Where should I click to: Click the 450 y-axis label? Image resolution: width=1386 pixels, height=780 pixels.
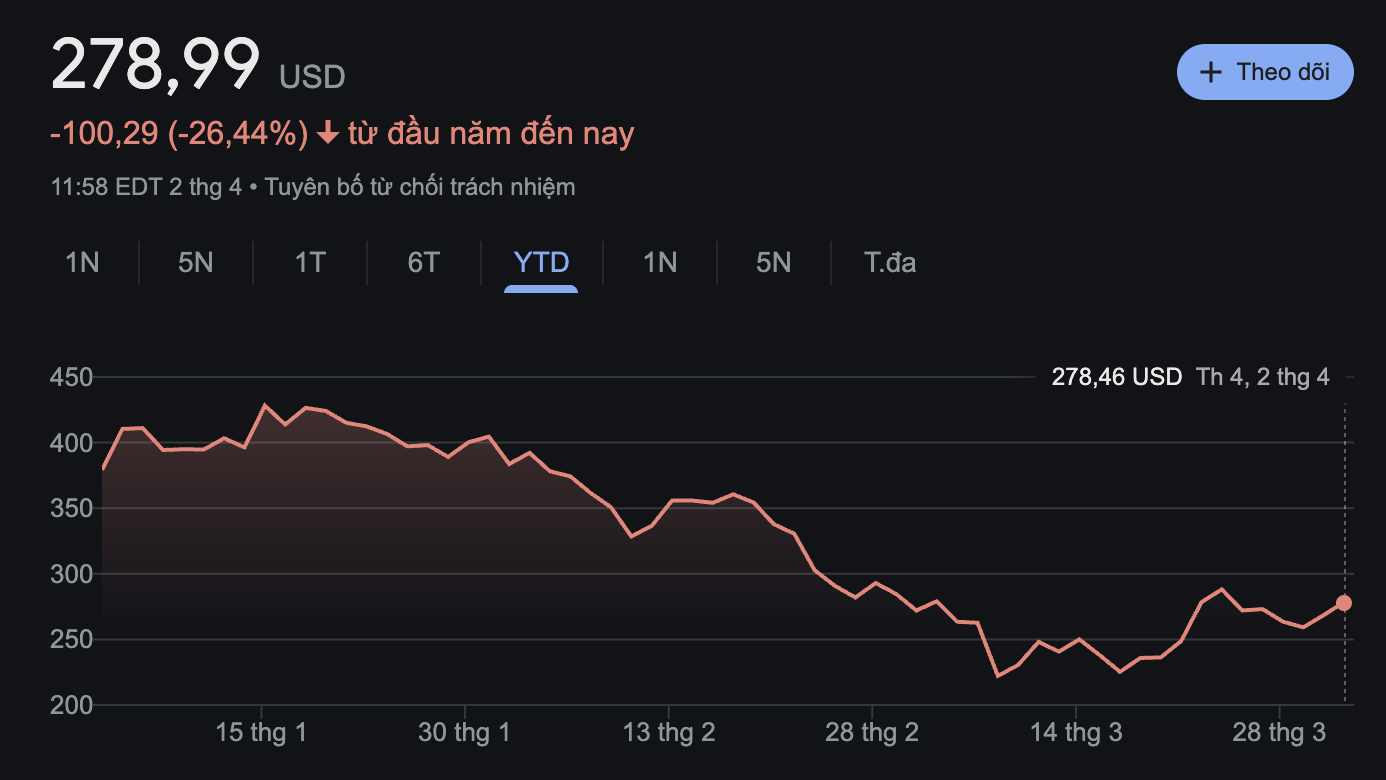tap(71, 378)
